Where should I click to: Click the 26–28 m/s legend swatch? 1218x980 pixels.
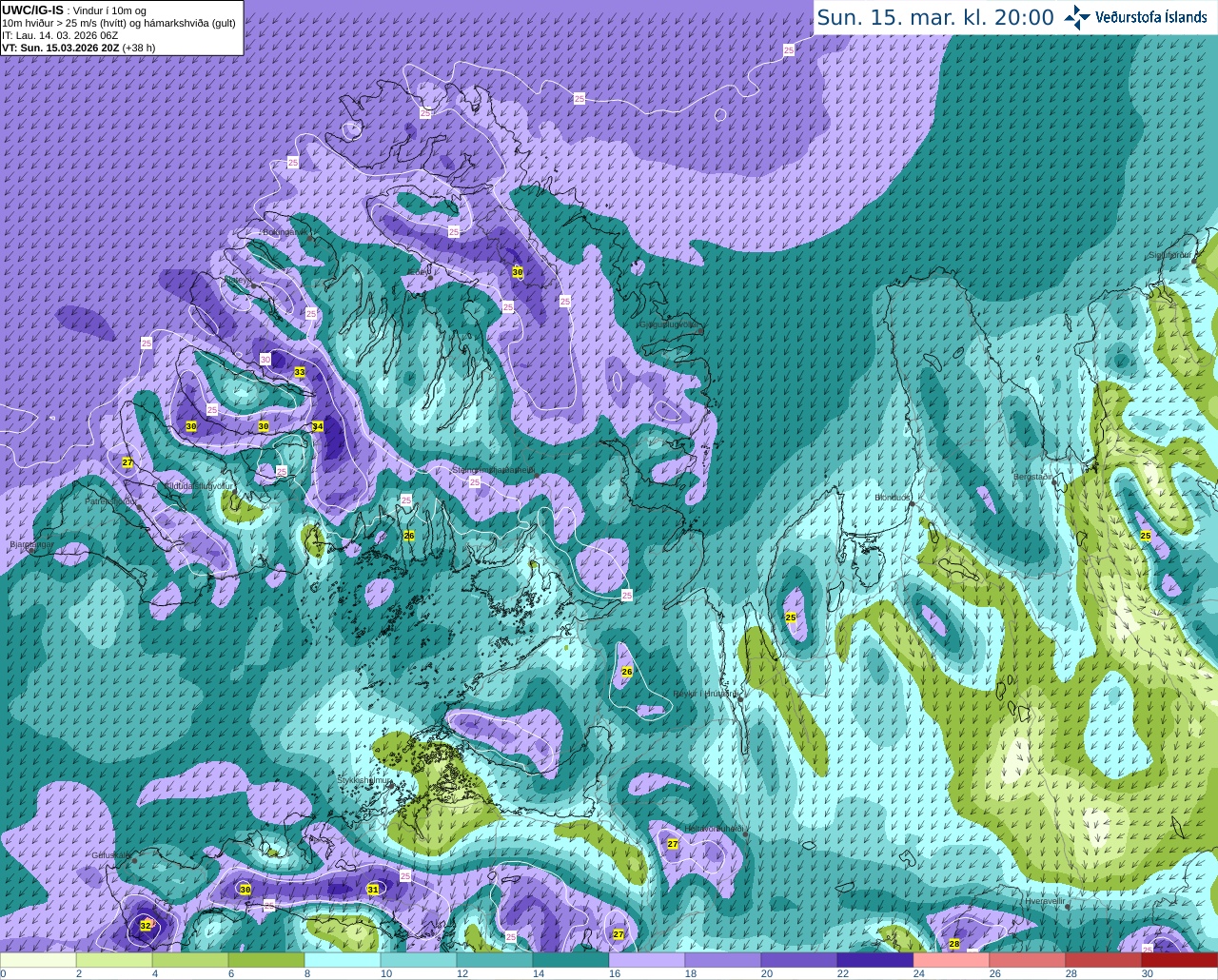(x=1028, y=960)
